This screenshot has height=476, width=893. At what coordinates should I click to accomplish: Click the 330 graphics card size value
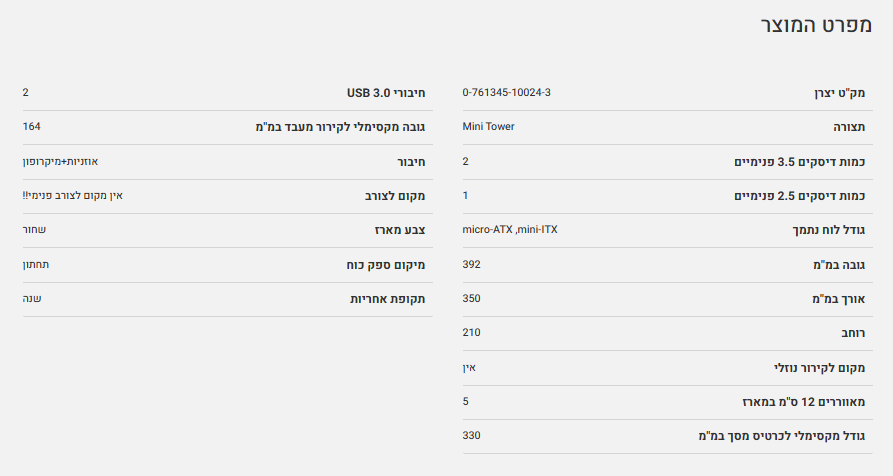click(x=472, y=436)
